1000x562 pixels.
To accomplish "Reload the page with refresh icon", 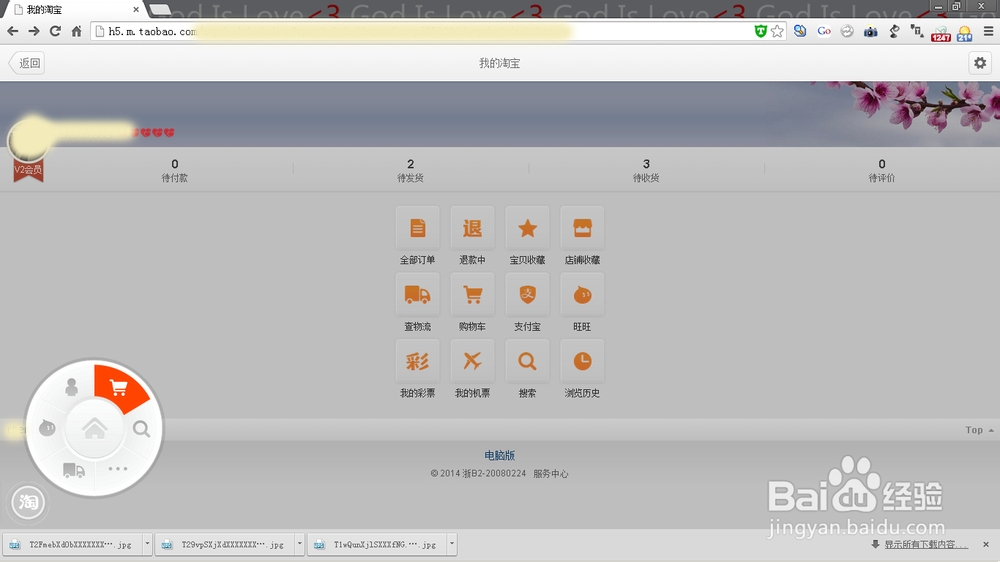I will (55, 31).
